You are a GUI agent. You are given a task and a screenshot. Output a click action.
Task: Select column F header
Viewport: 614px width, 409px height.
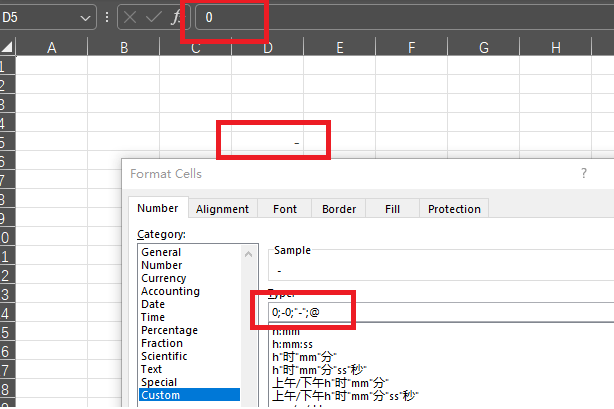pyautogui.click(x=412, y=47)
